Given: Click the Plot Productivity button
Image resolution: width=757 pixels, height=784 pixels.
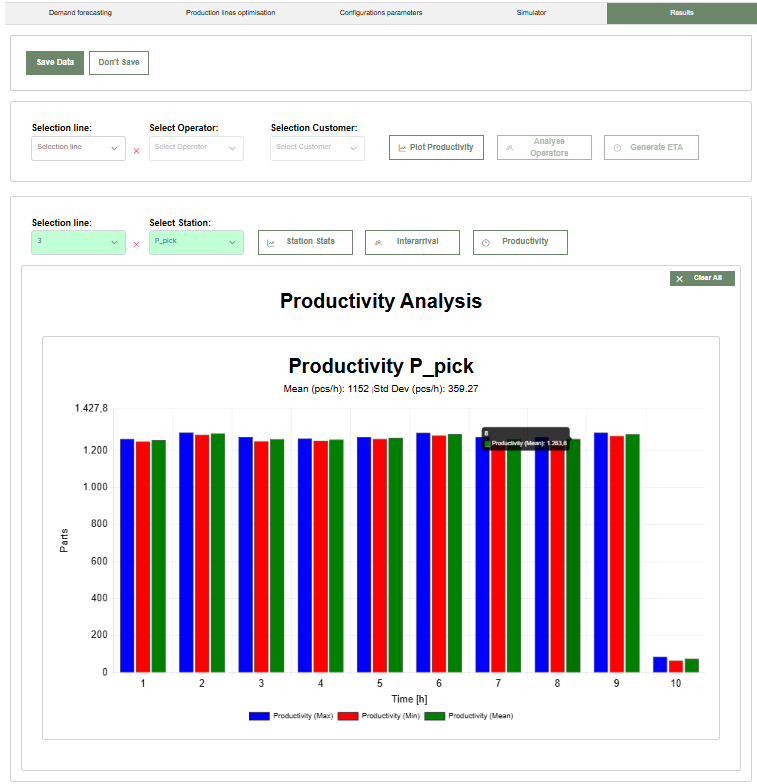Looking at the screenshot, I should [436, 148].
